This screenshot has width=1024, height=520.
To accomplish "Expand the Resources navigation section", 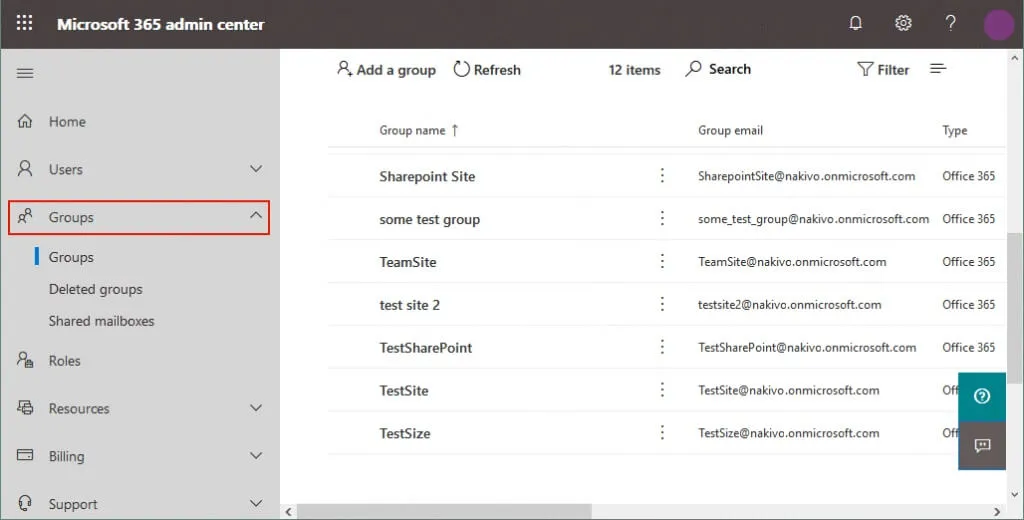I will point(256,408).
